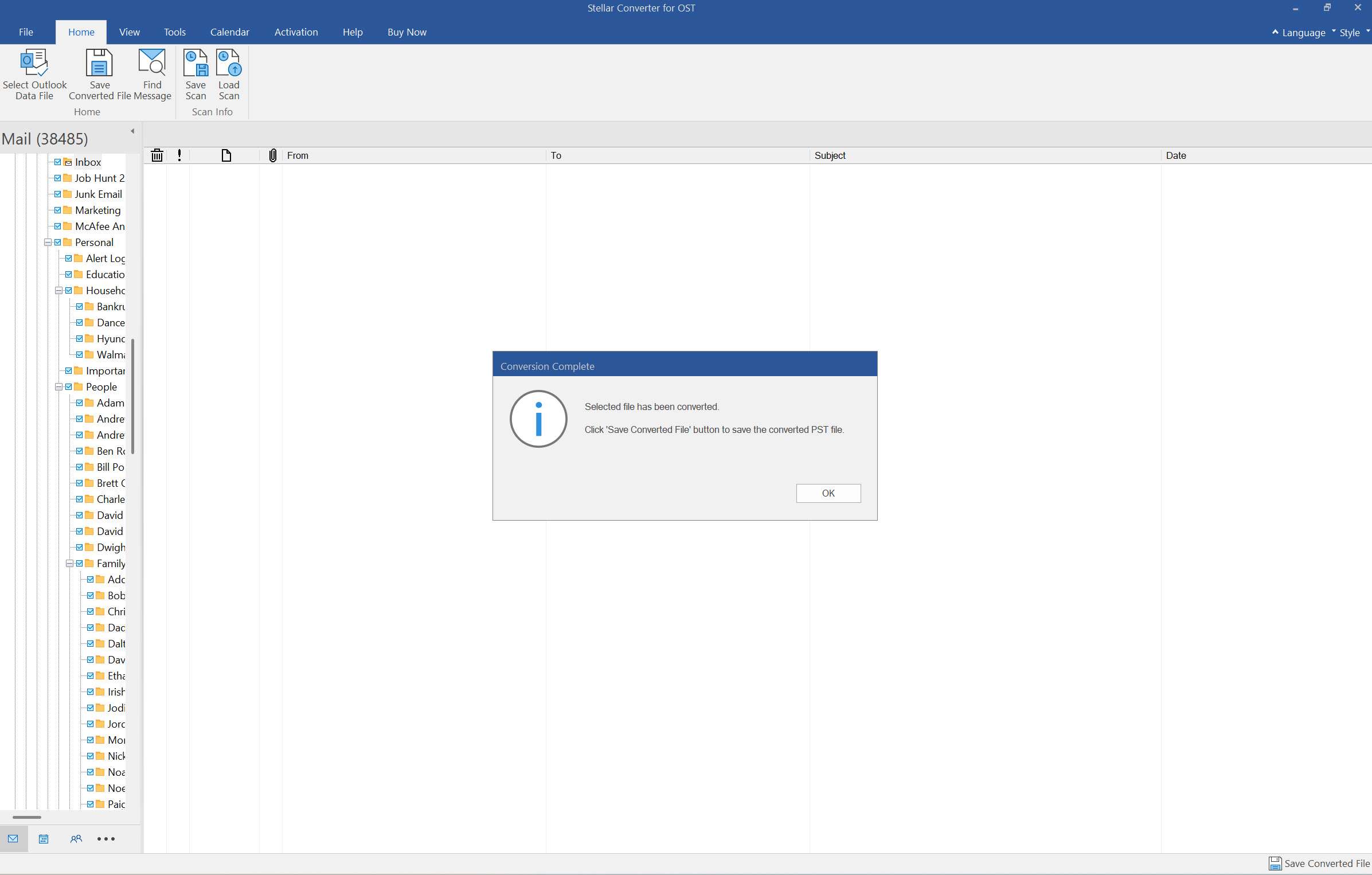Uncheck the Alert Log folder checkbox
This screenshot has width=1372, height=875.
point(68,259)
